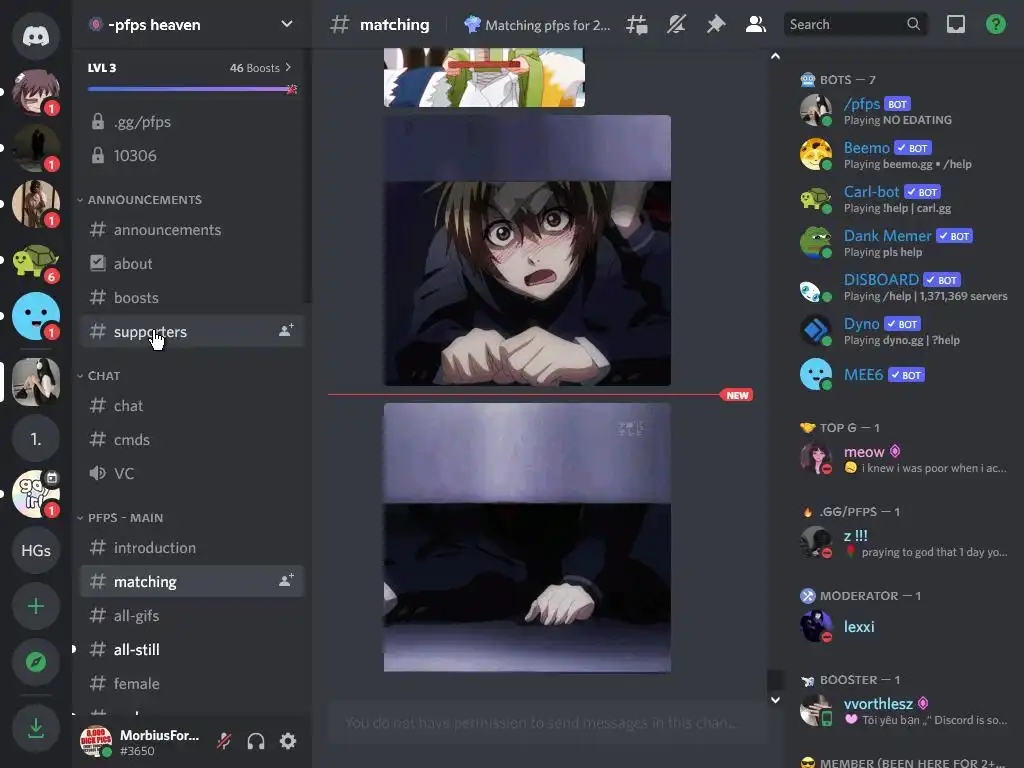1024x768 pixels.
Task: Open the about rules channel
Action: [x=192, y=264]
